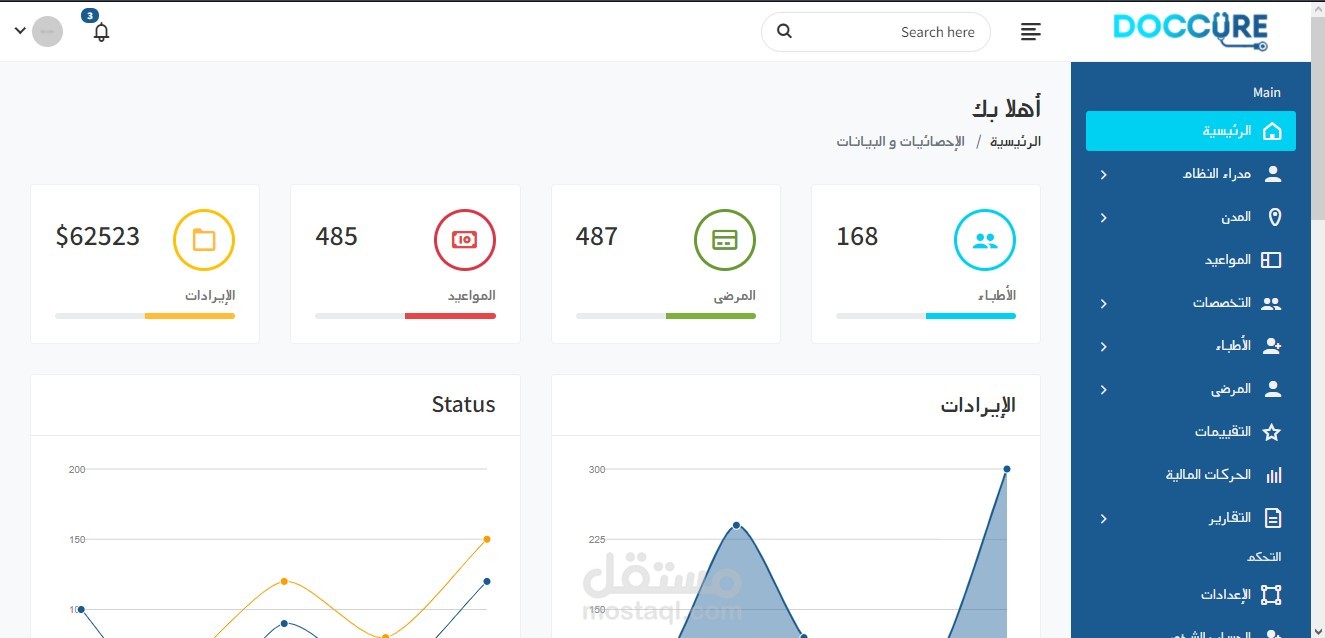The width and height of the screenshot is (1325, 638).
Task: Click the التخصصات group icon
Action: (x=1271, y=303)
